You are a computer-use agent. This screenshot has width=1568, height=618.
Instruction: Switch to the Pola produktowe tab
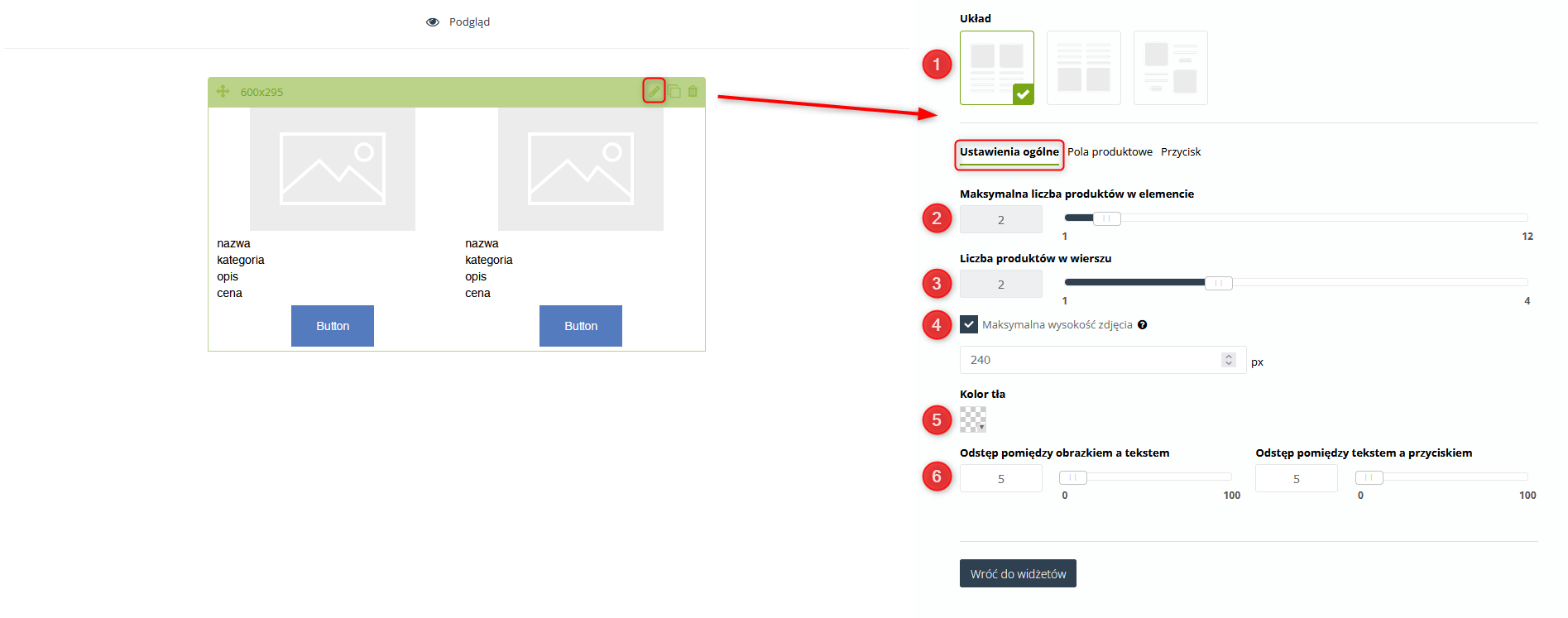pyautogui.click(x=1110, y=152)
